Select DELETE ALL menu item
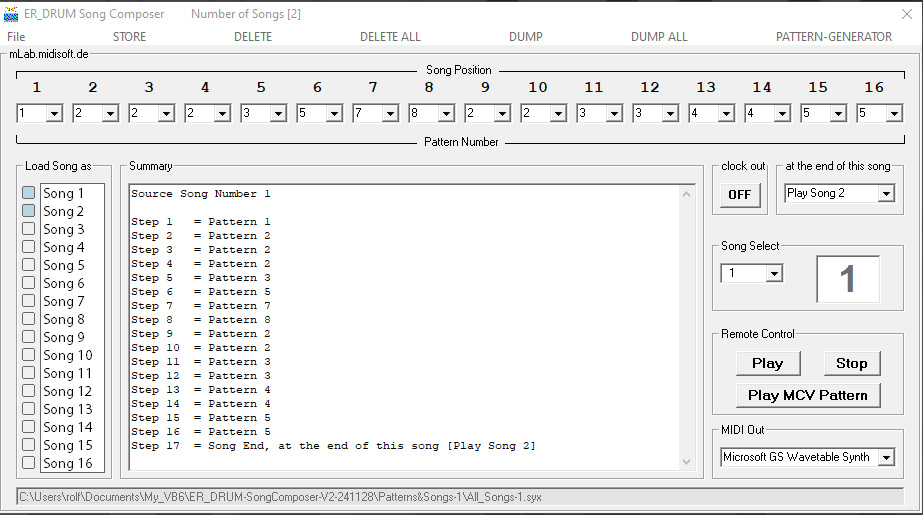The height and width of the screenshot is (515, 923). coord(390,37)
